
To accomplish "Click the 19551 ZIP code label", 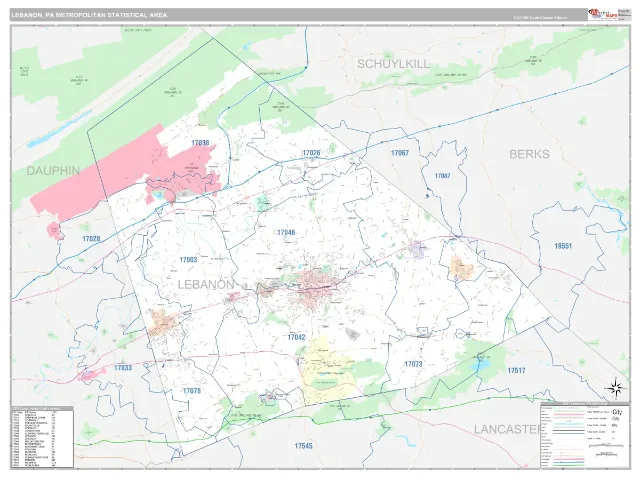I will coord(563,246).
